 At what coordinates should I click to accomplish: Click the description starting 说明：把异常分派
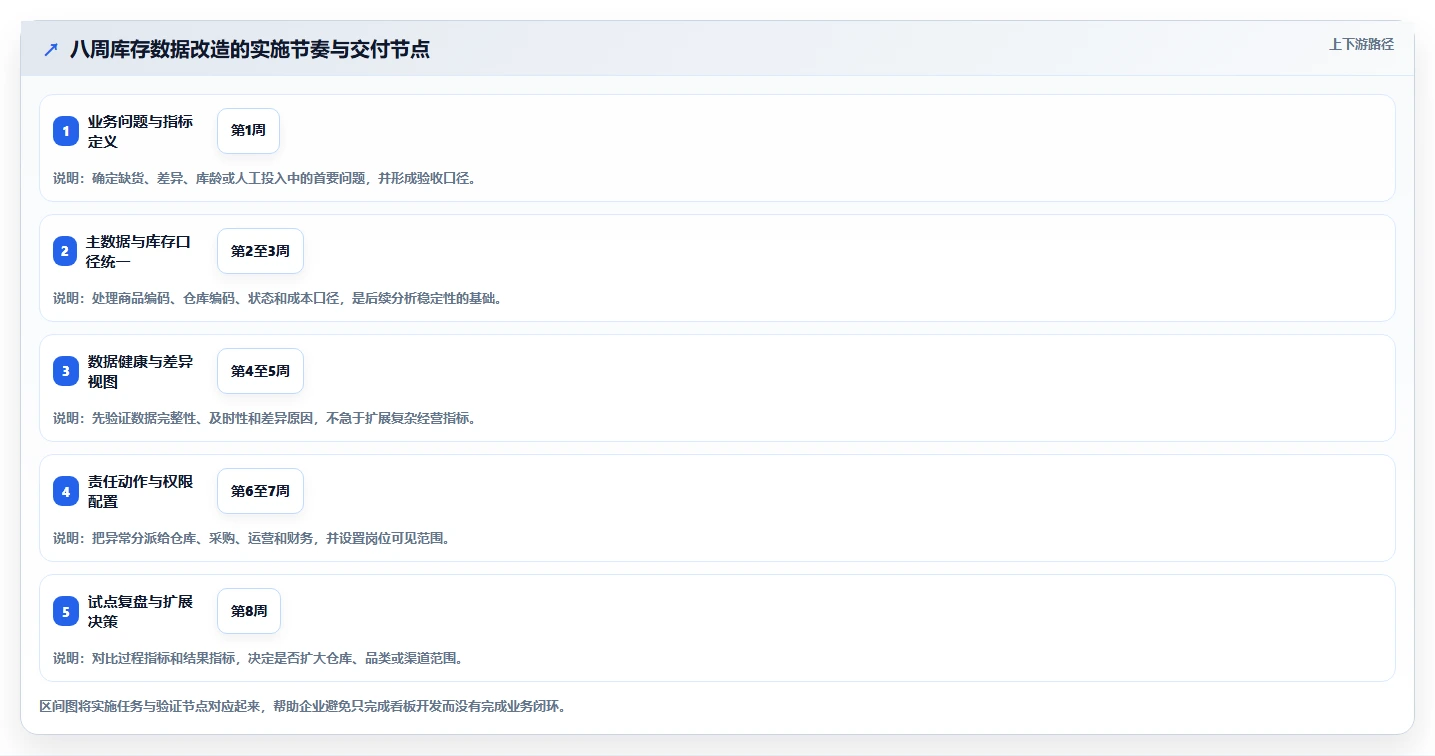click(x=252, y=538)
